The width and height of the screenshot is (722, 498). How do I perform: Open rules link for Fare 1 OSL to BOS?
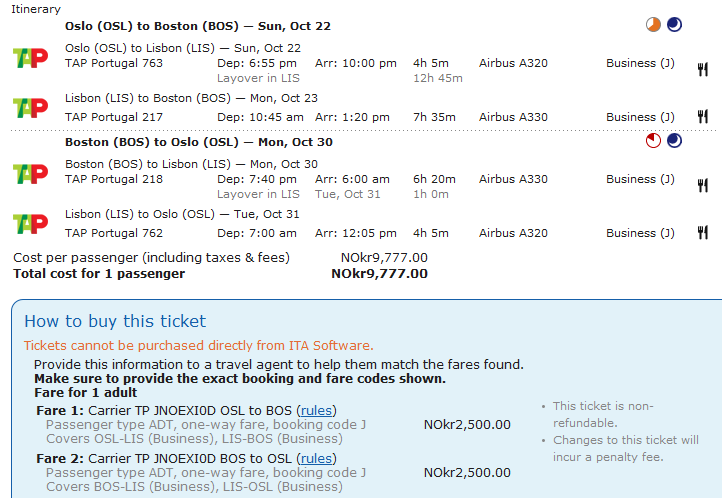316,410
